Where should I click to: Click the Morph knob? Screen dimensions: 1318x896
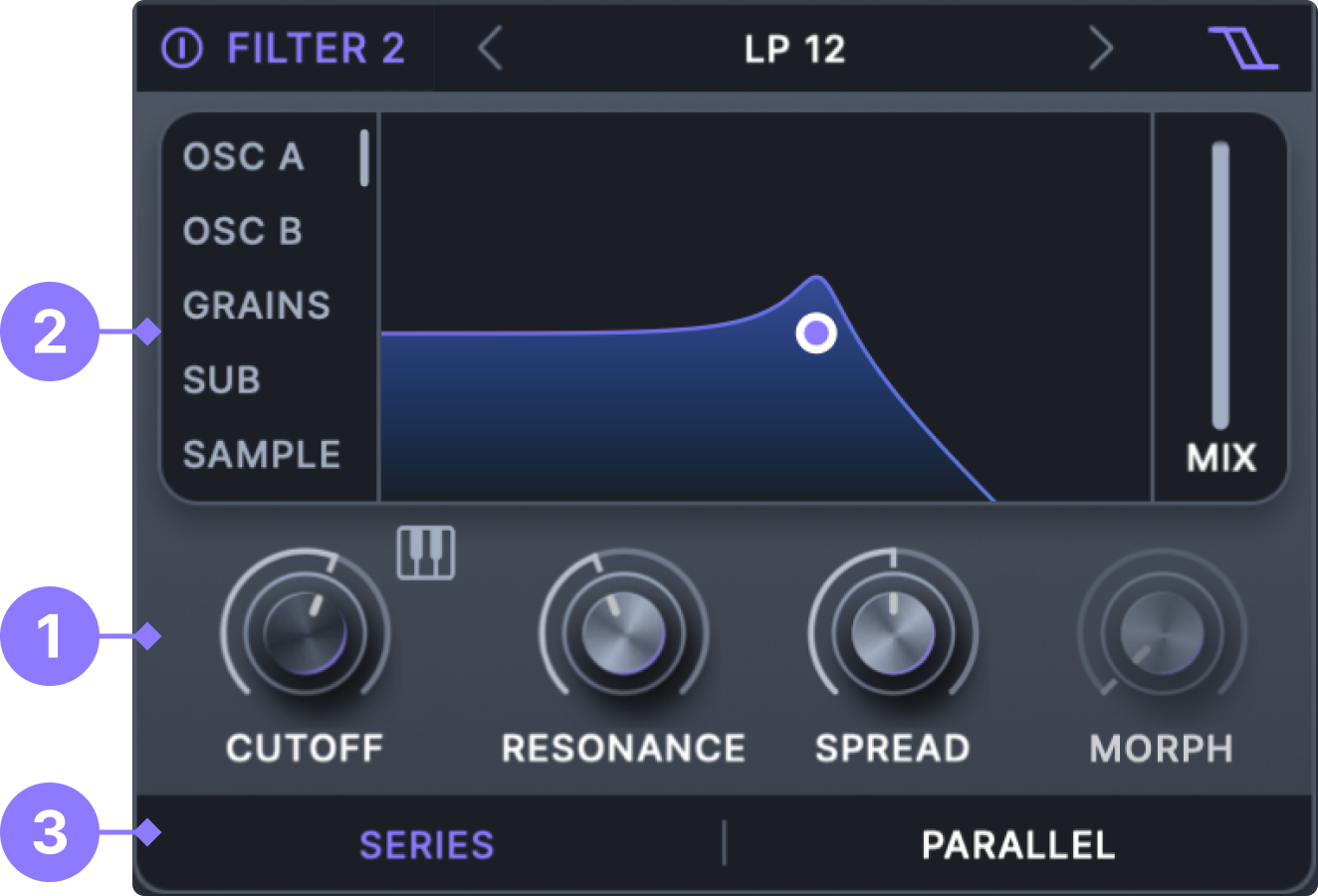[x=1162, y=633]
